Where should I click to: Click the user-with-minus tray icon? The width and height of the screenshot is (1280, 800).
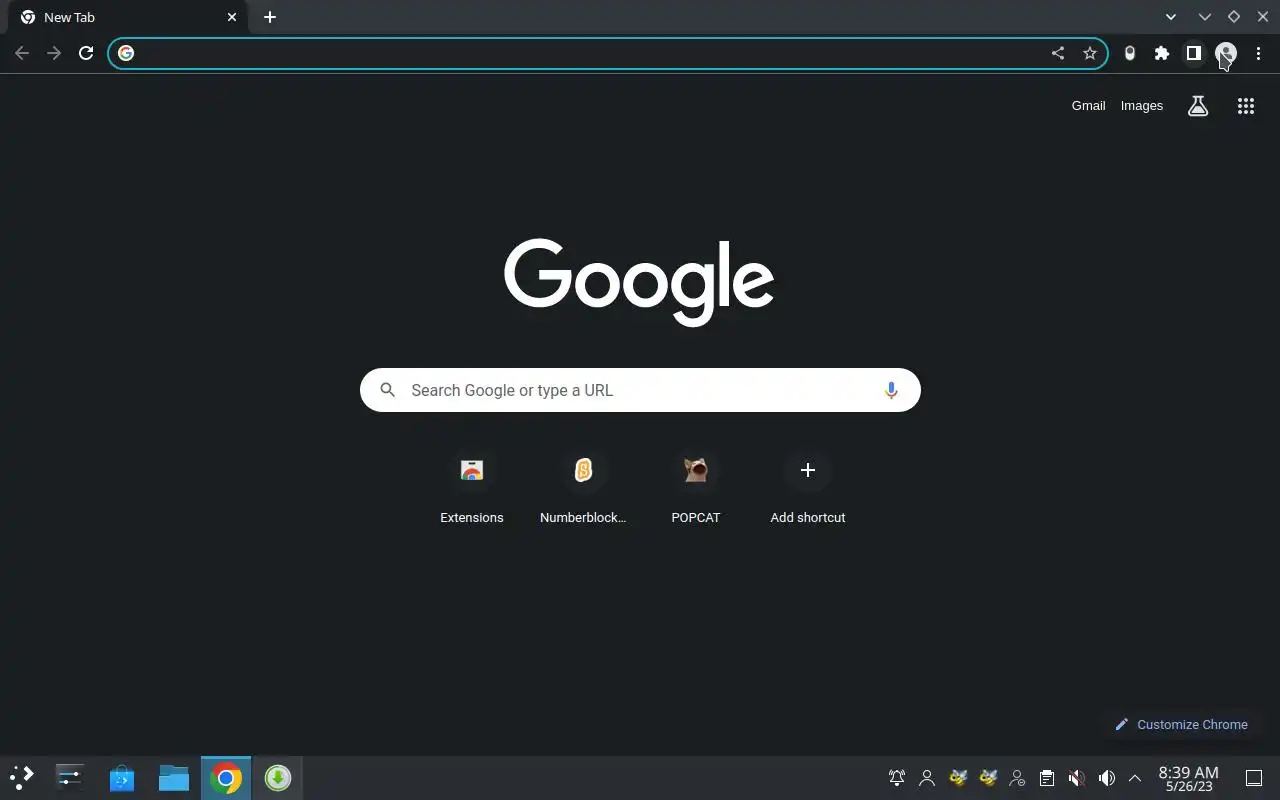[1017, 778]
